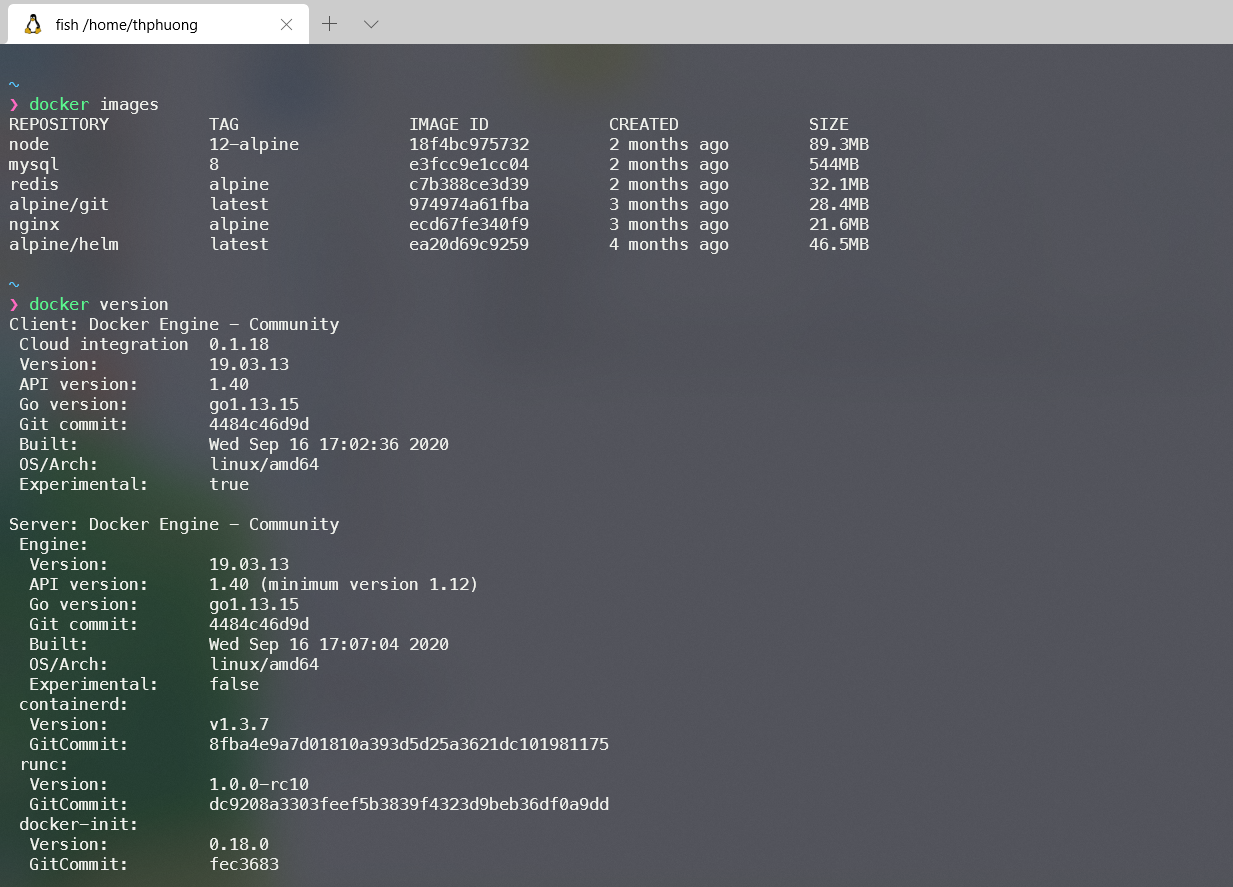
Task: Click the 46.5MB size value
Action: 839,244
